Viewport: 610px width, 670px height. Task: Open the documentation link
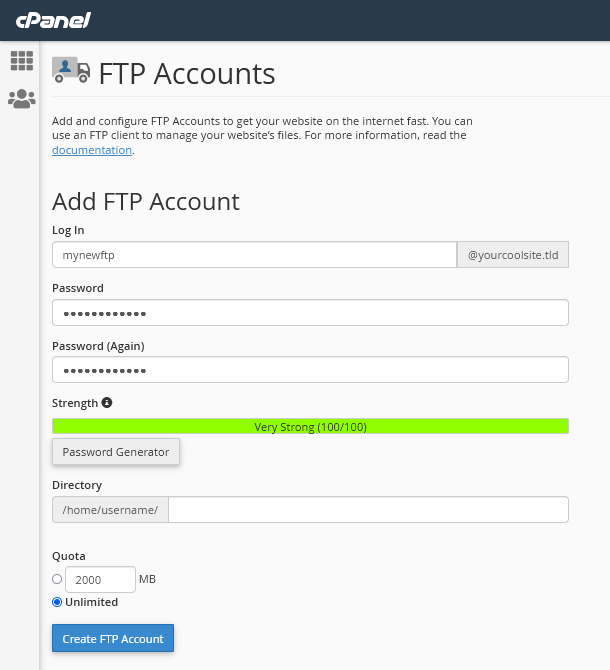[x=92, y=150]
